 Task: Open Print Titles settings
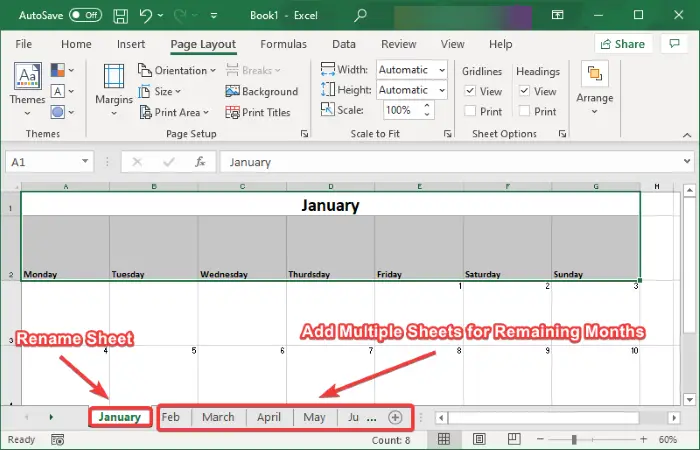click(x=258, y=112)
